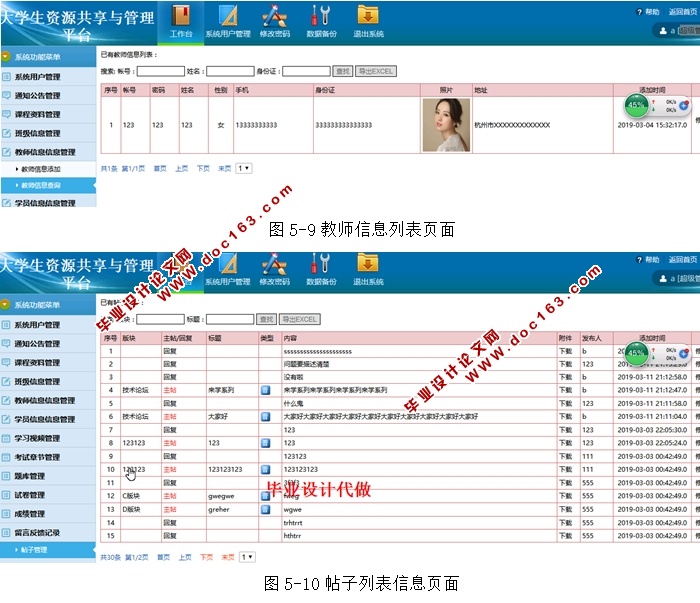Viewport: 700px width, 603px height.
Task: Click type icon in row 13 greher
Action: (266, 509)
